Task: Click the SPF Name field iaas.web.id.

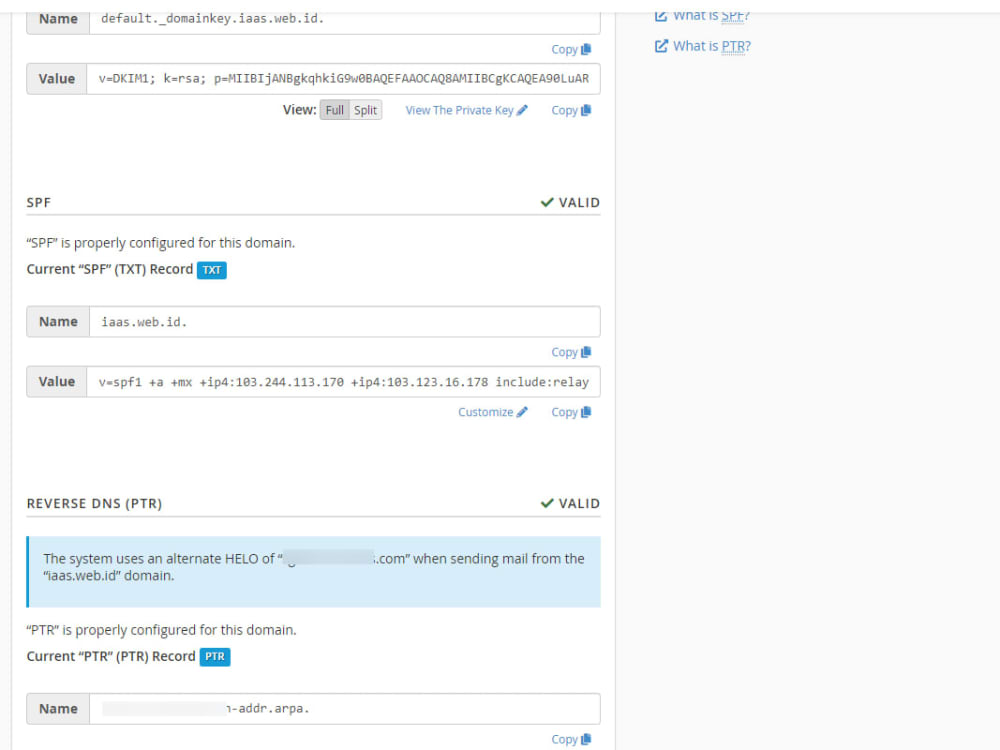Action: coord(344,321)
